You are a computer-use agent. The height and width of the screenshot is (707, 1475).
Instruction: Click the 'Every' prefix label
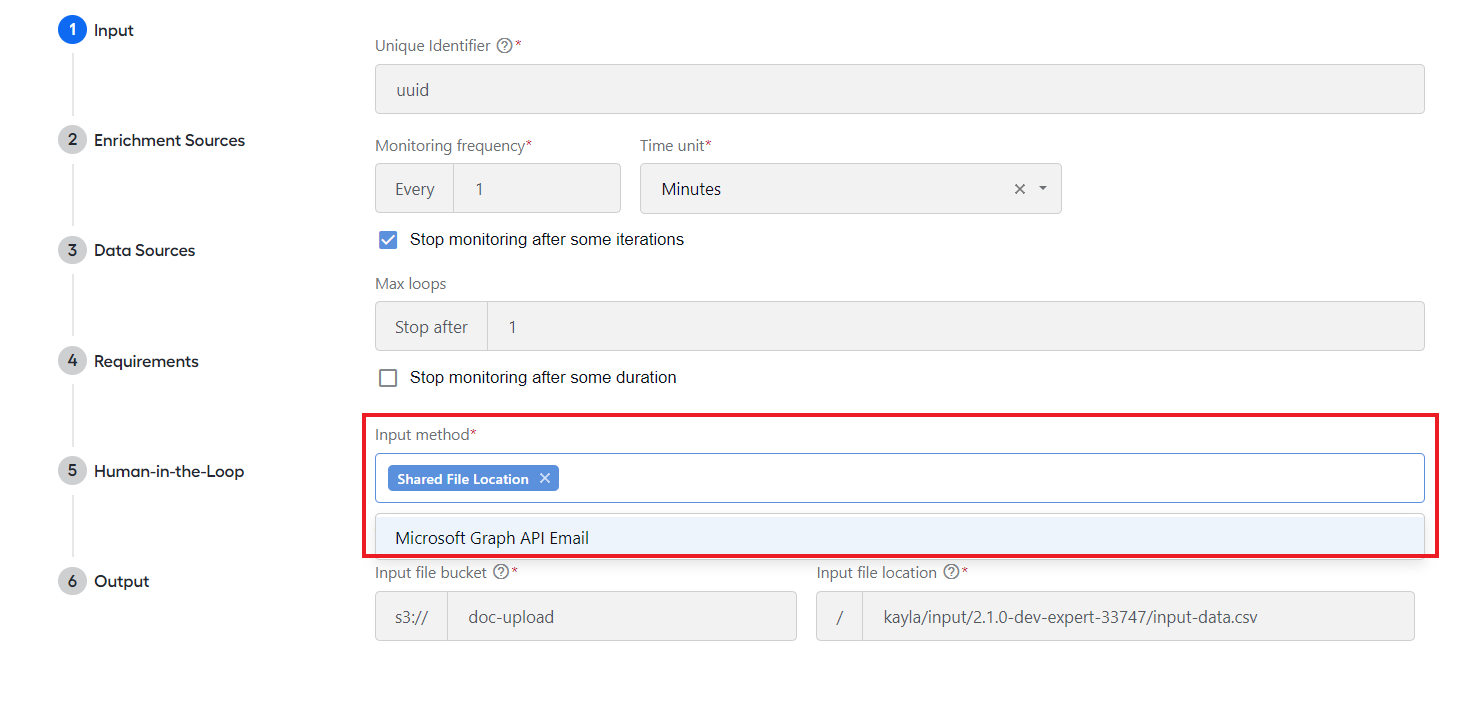pos(414,189)
